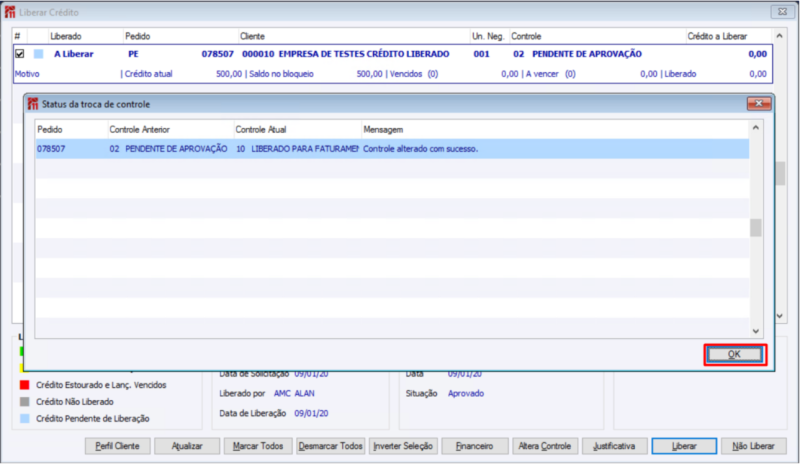
Task: Click blue Crédito Pendente de Liberação swatch
Action: pyautogui.click(x=24, y=419)
